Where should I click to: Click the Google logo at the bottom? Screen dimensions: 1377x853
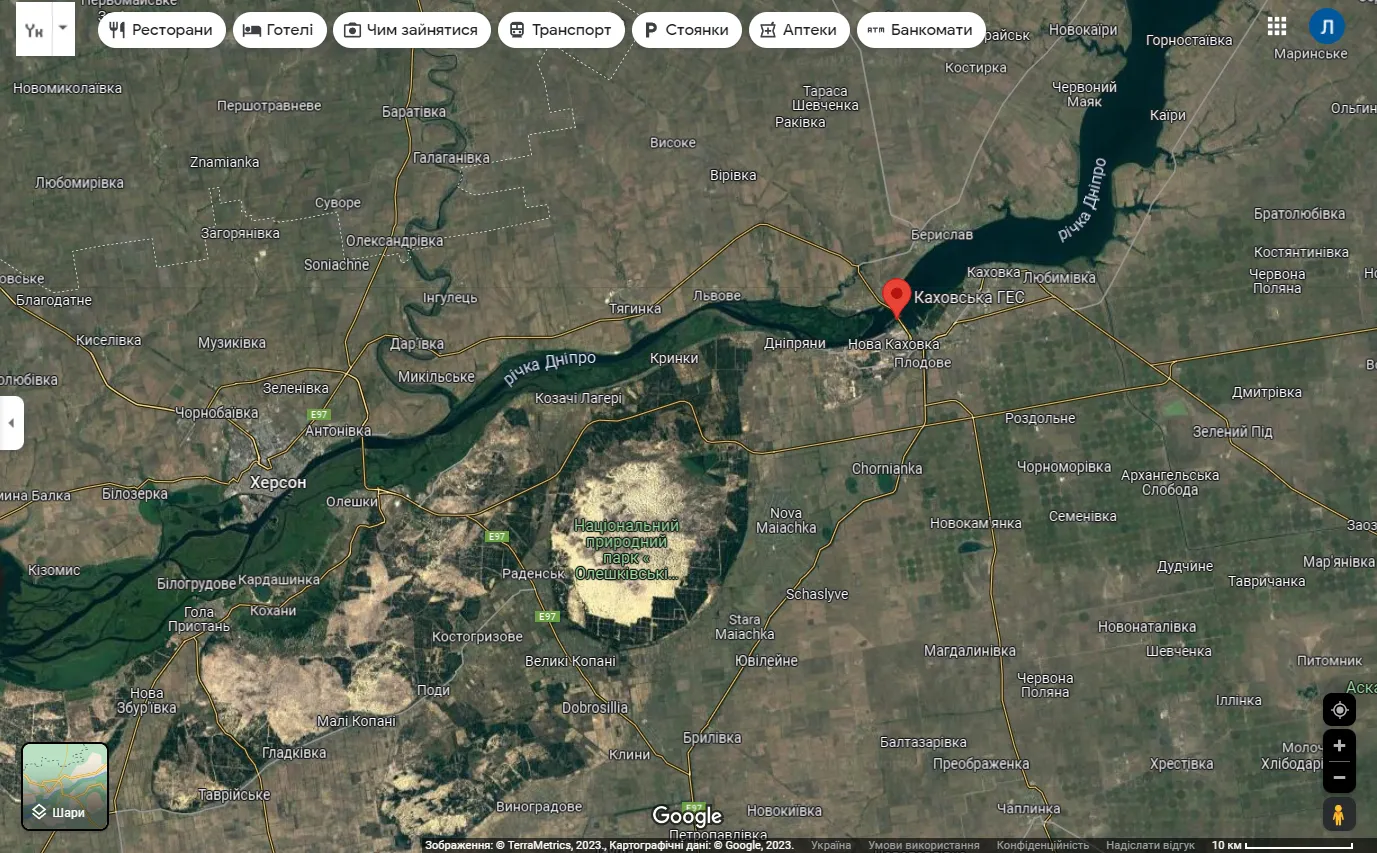(x=687, y=816)
